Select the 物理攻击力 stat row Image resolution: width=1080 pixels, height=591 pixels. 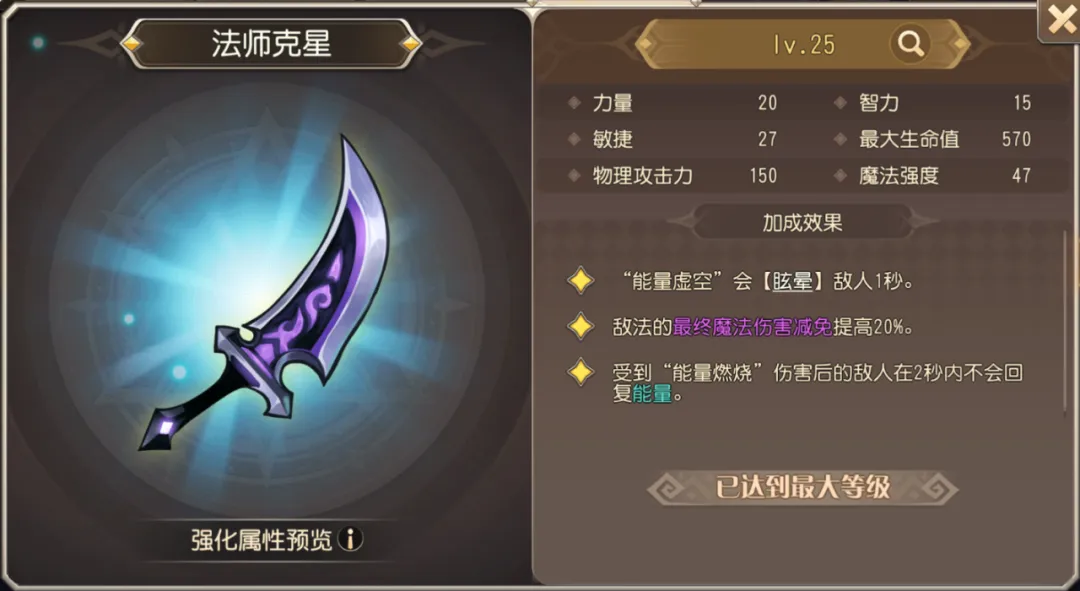click(672, 176)
